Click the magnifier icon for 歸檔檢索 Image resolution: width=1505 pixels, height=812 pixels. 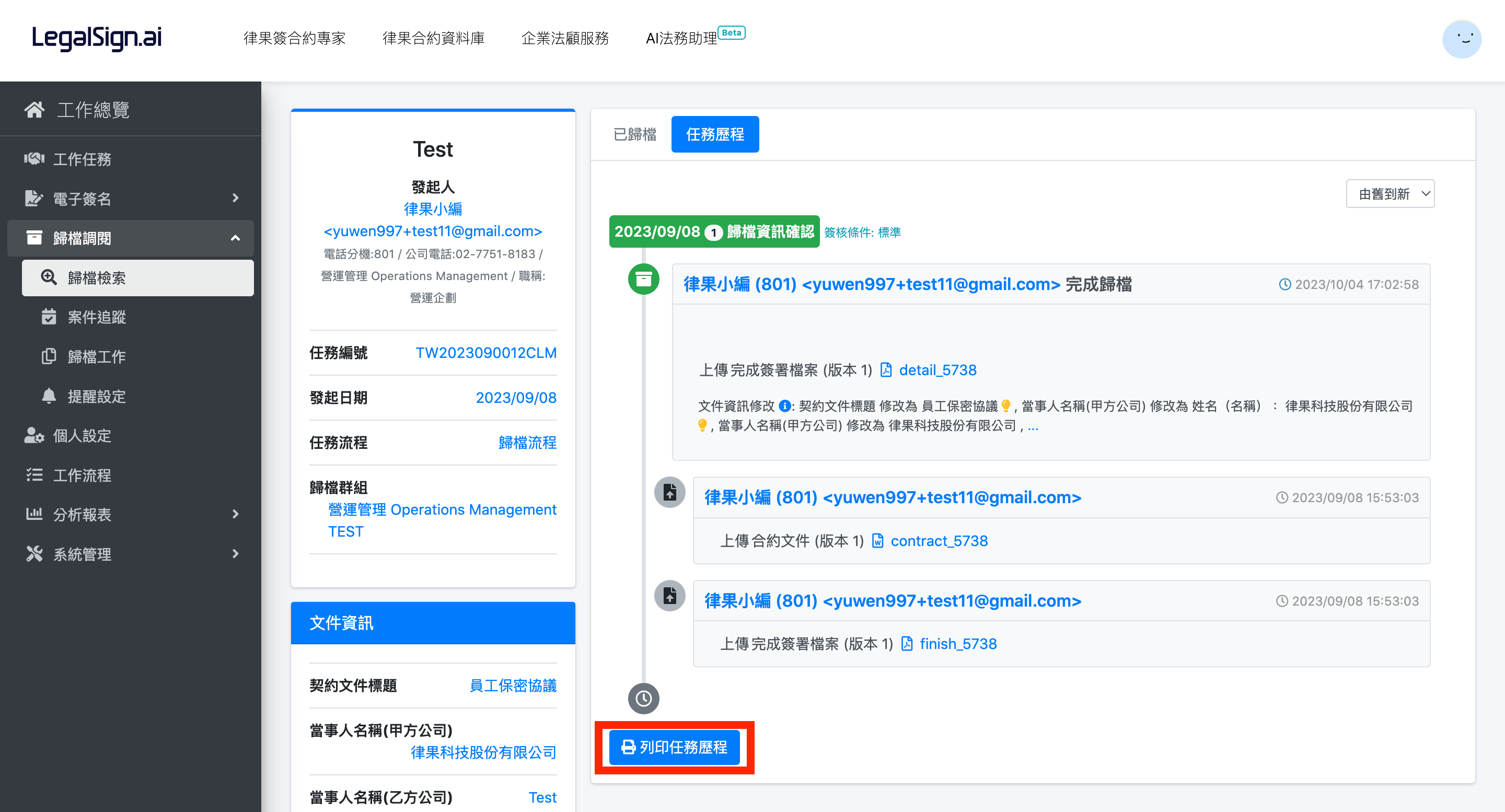(49, 277)
